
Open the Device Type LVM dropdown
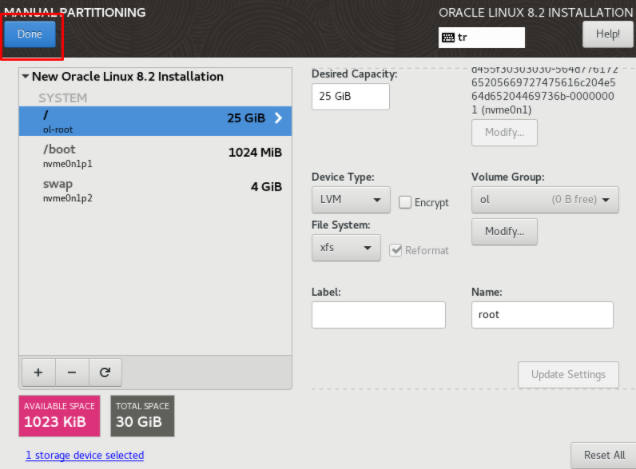pyautogui.click(x=351, y=200)
